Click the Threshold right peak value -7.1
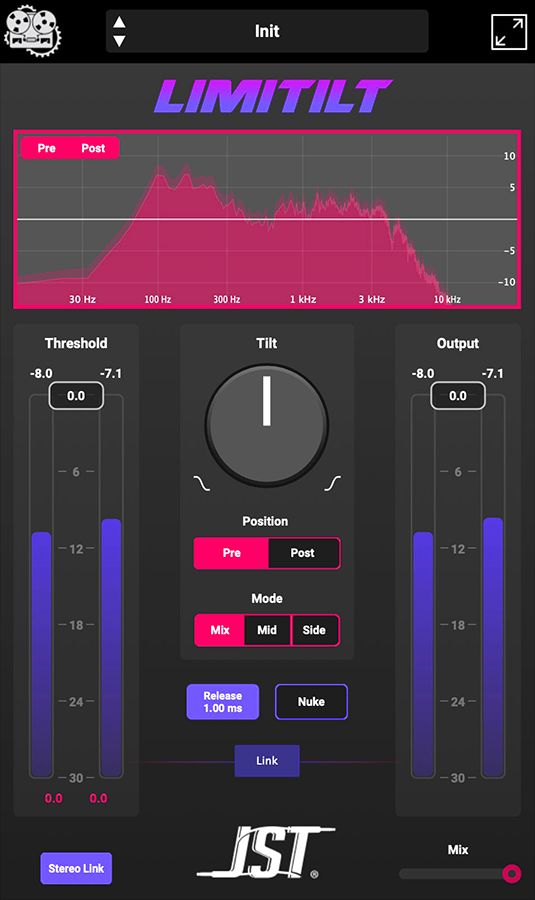The height and width of the screenshot is (900, 535). 111,374
